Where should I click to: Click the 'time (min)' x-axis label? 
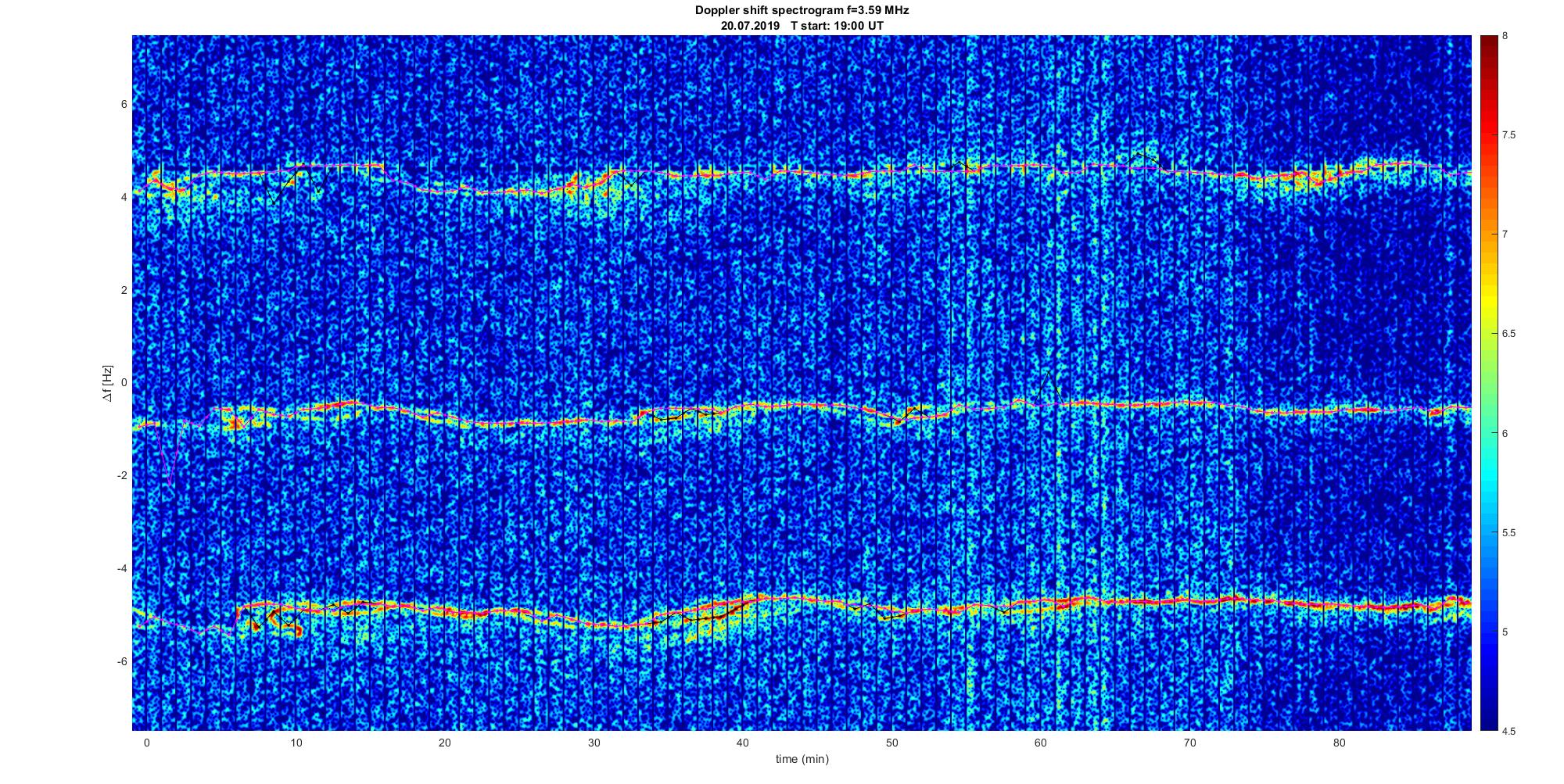click(x=802, y=759)
